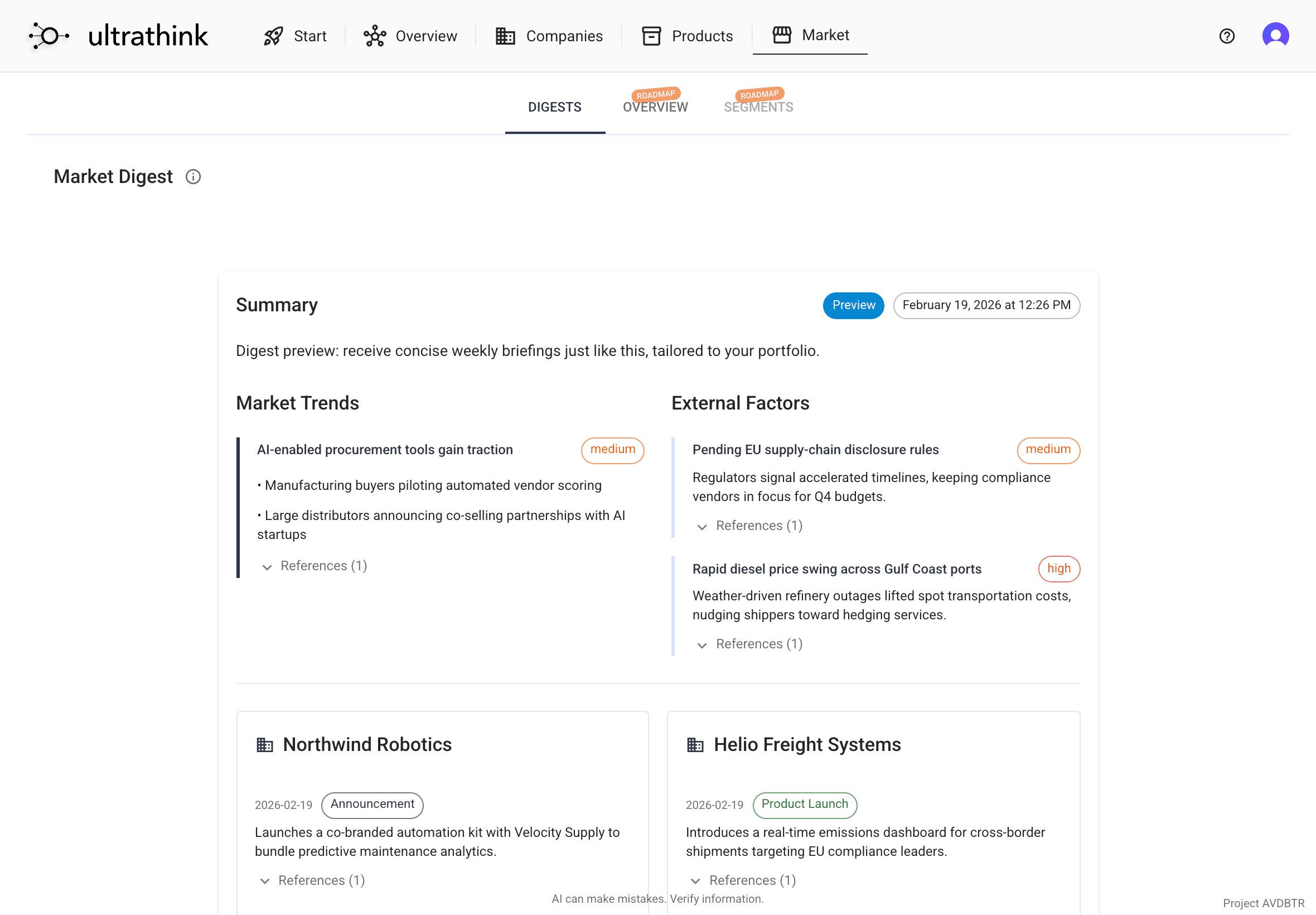Go to the Market navigation item
The height and width of the screenshot is (915, 1316).
(810, 36)
